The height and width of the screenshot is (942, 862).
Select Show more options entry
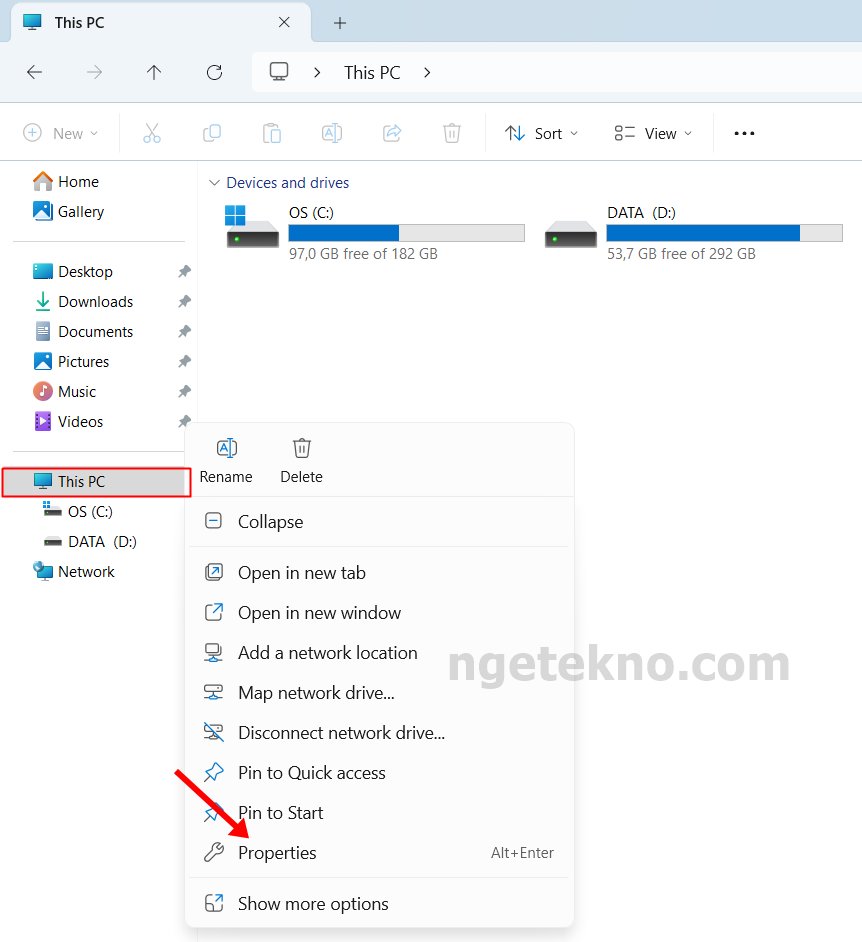point(313,904)
